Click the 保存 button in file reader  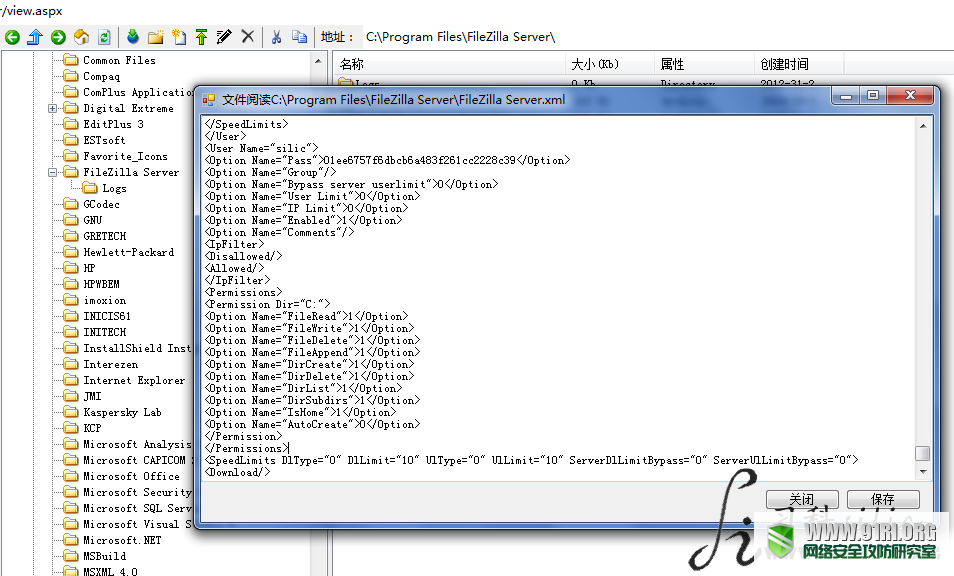[x=883, y=499]
